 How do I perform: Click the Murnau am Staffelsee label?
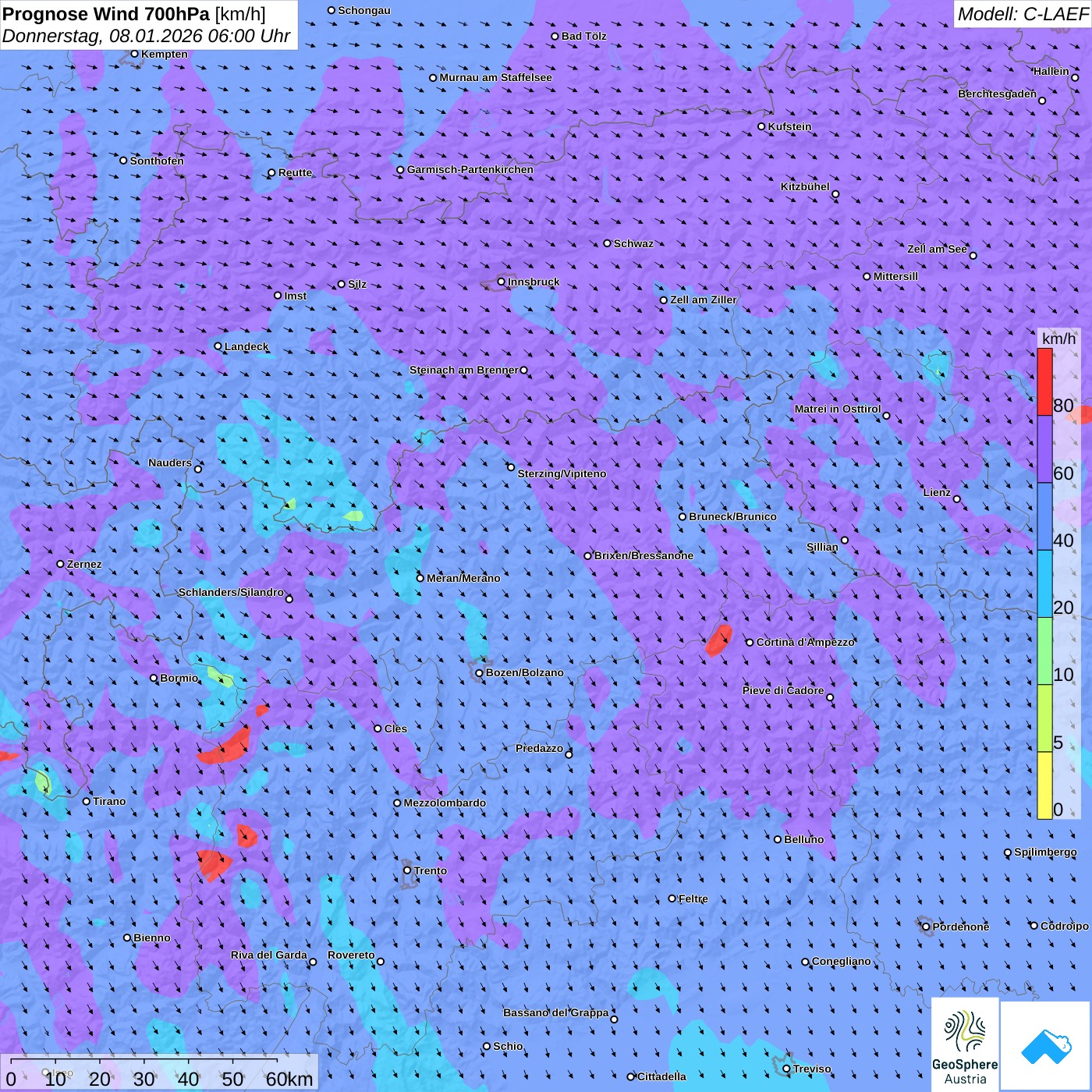[x=496, y=77]
